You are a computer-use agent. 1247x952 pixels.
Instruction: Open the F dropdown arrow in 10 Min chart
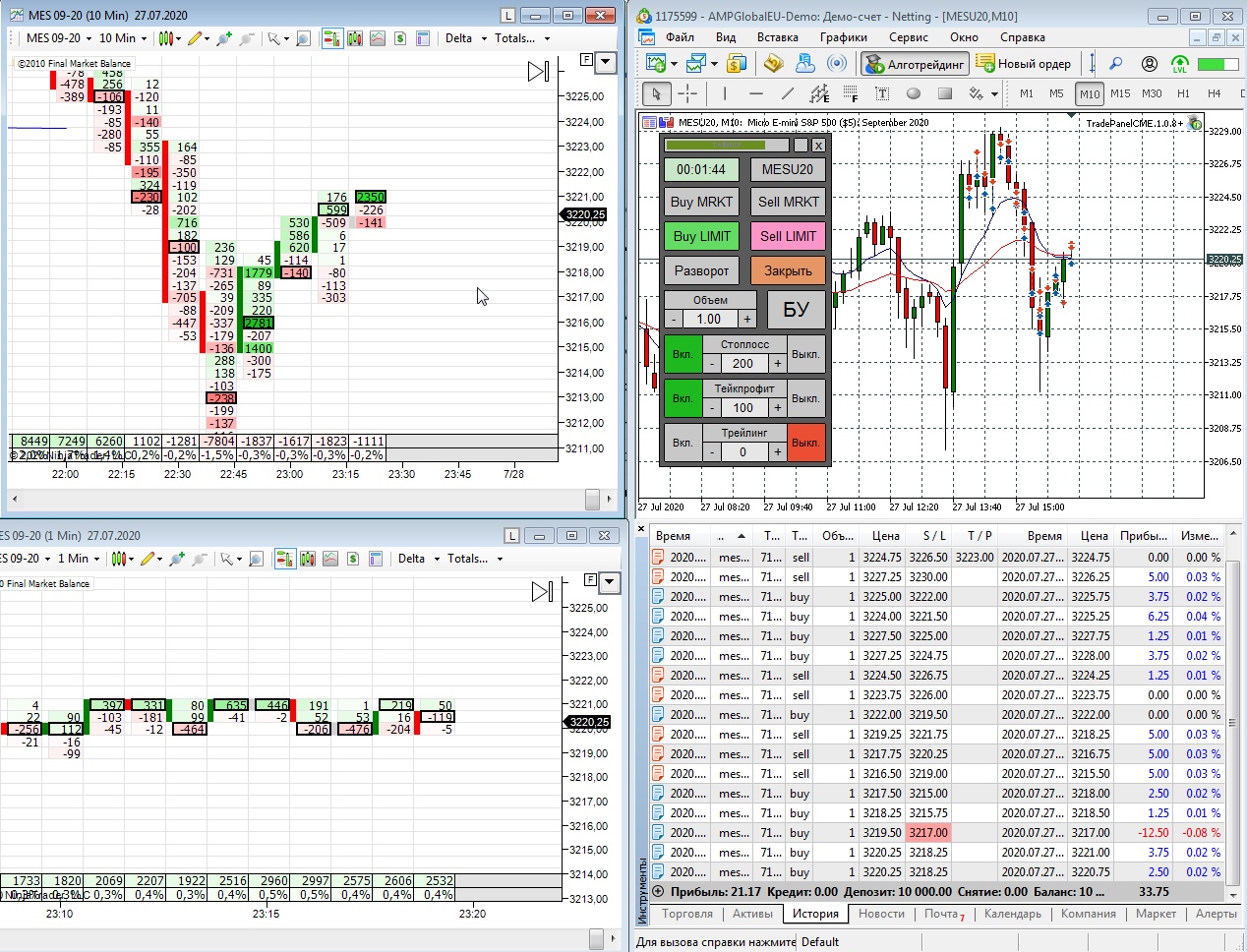(606, 62)
